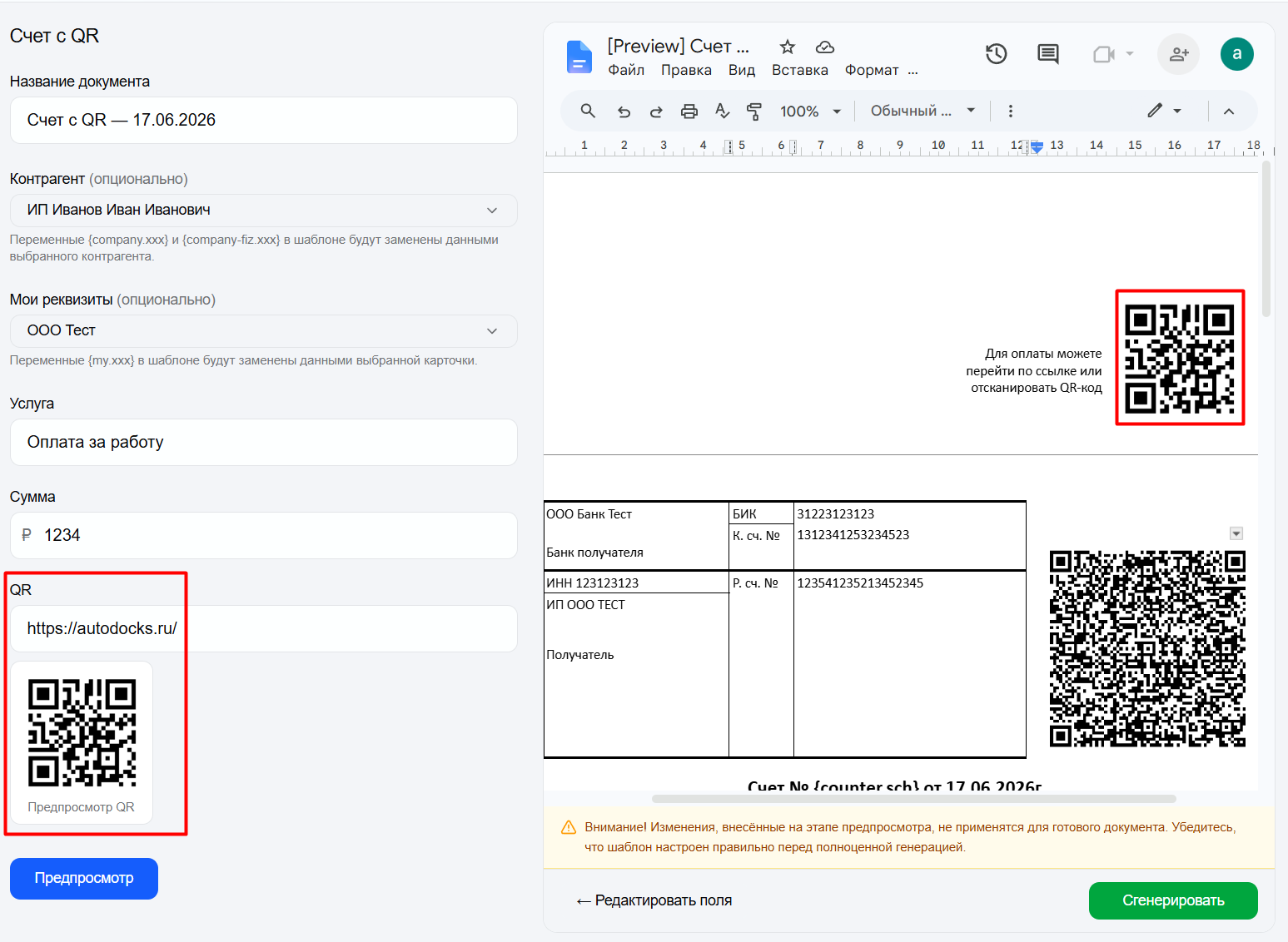The width and height of the screenshot is (1288, 942).
Task: Click the 'Получатель' label in table
Action: point(580,655)
